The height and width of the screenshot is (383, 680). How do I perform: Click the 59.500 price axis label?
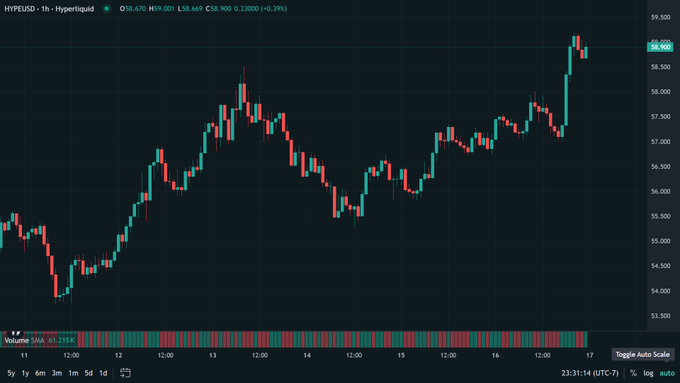[x=660, y=17]
